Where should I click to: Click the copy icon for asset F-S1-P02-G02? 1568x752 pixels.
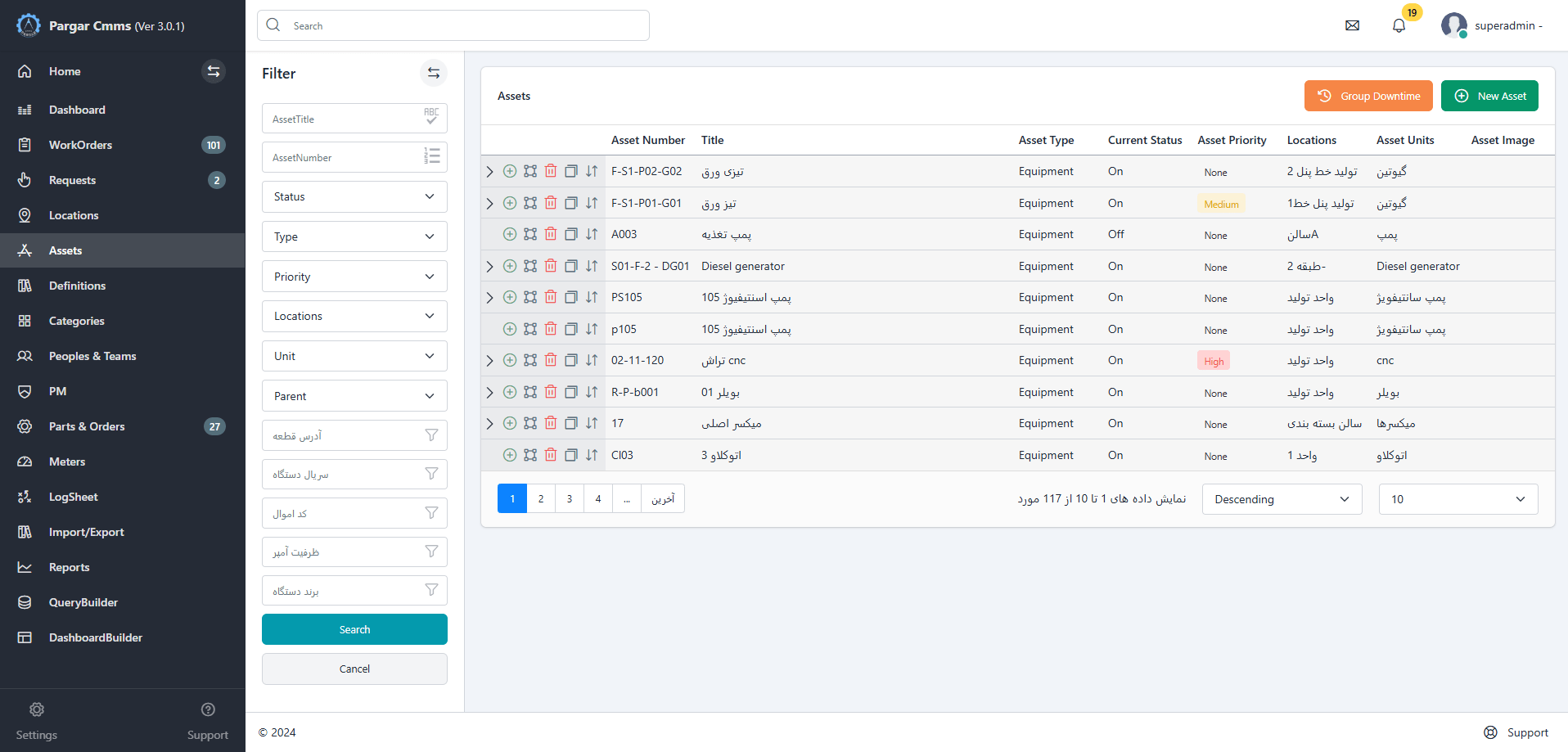[x=571, y=171]
